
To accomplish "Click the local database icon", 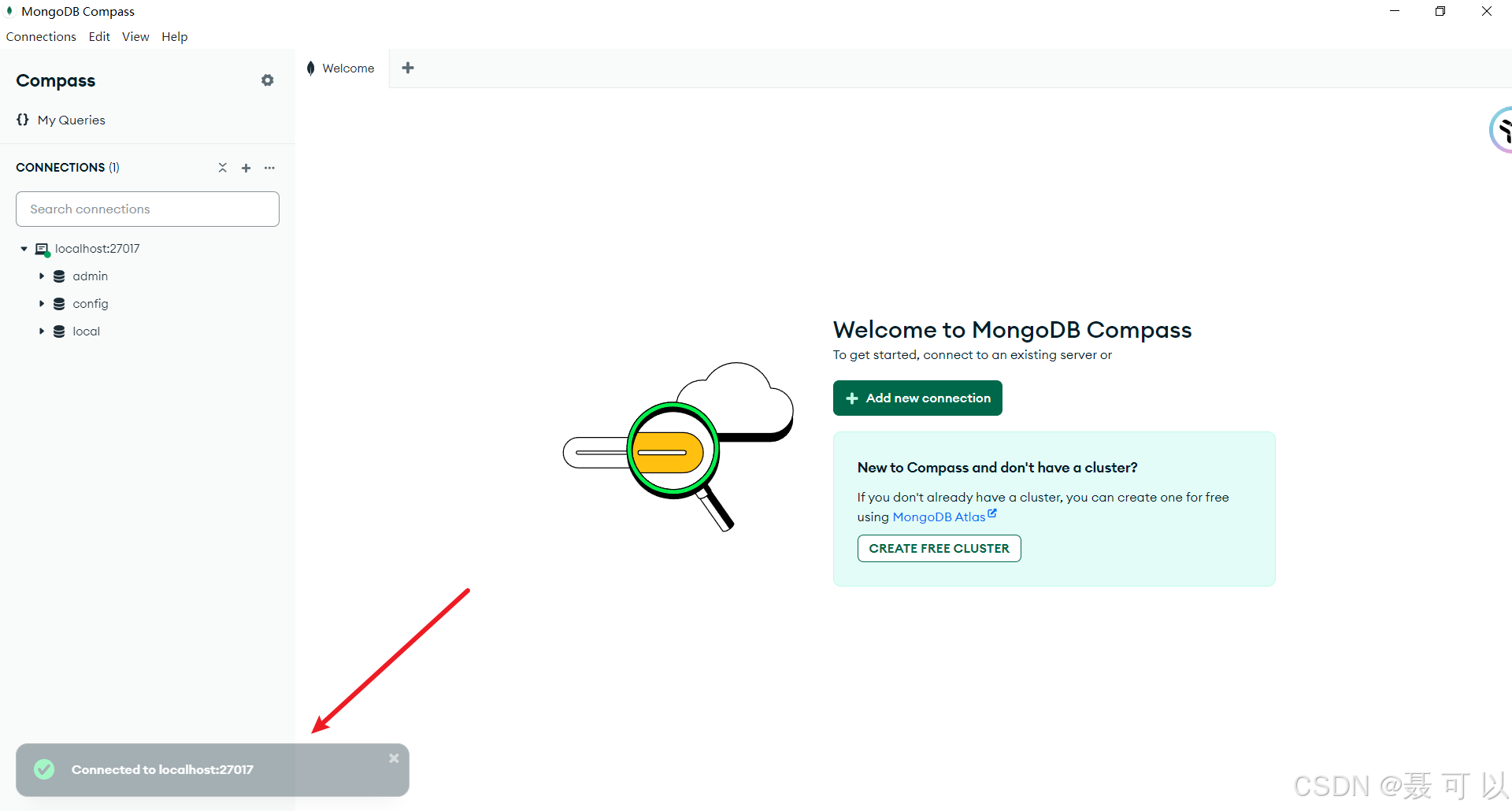I will click(59, 331).
